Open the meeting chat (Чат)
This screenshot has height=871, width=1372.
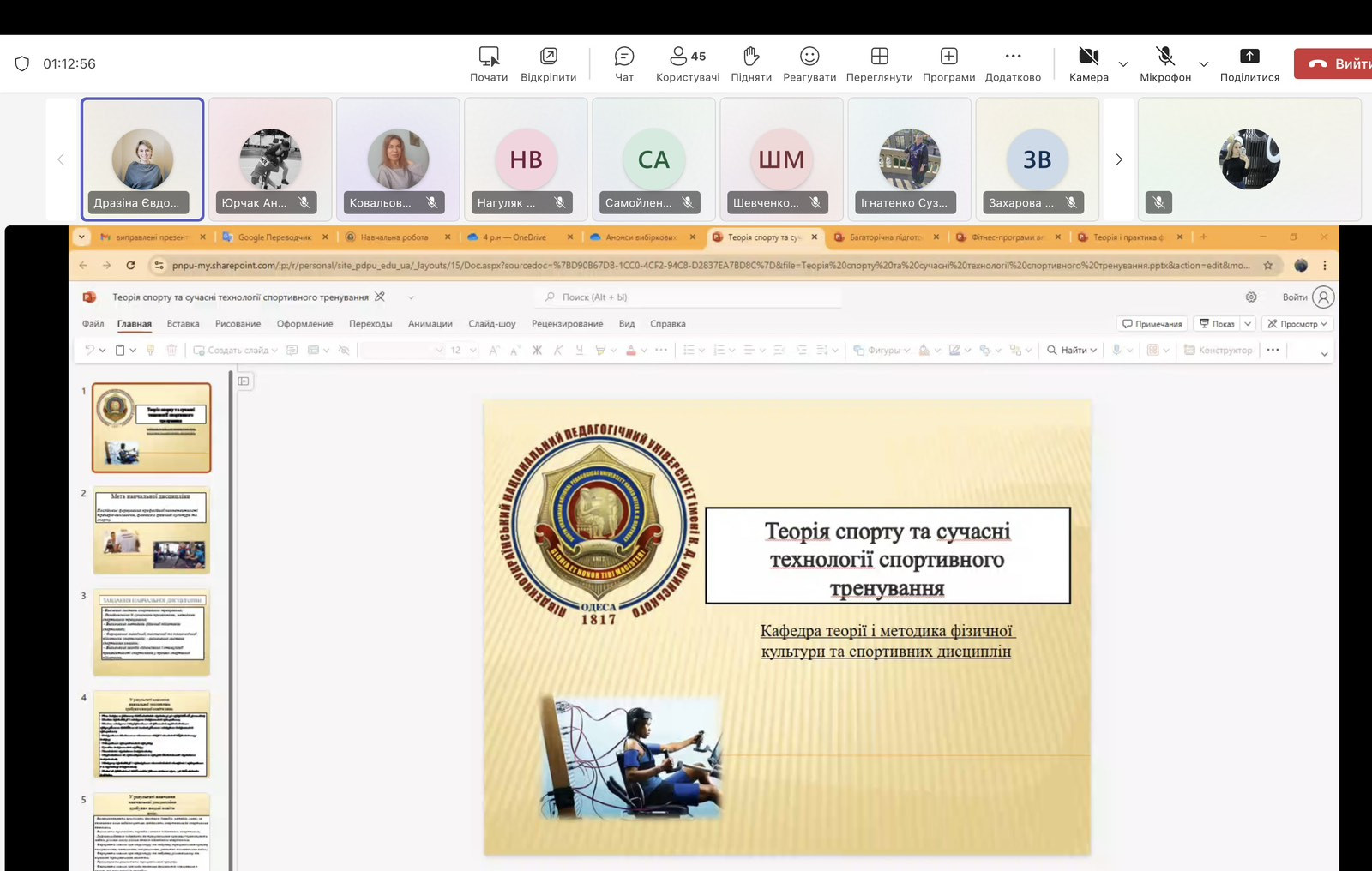(624, 64)
